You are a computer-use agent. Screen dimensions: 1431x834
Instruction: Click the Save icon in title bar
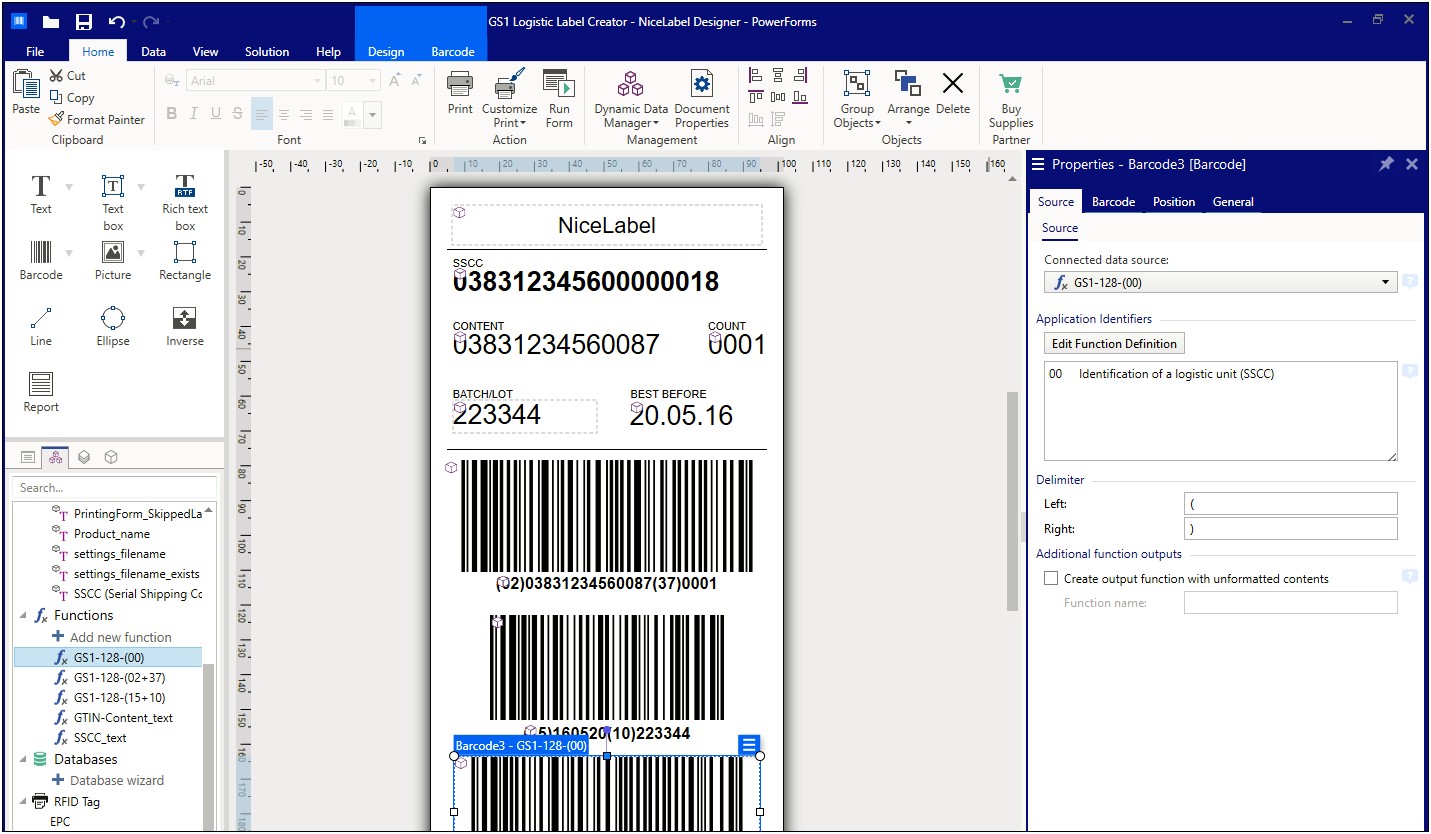click(x=84, y=21)
